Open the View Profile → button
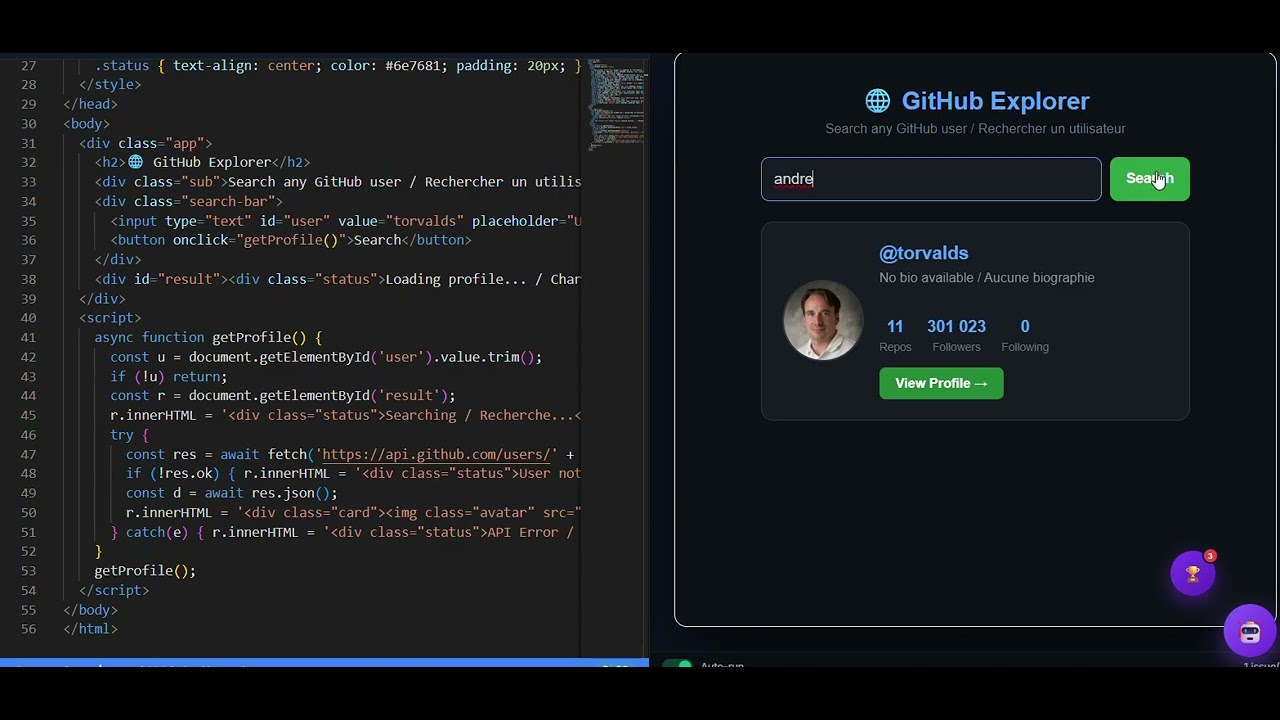 pos(941,383)
